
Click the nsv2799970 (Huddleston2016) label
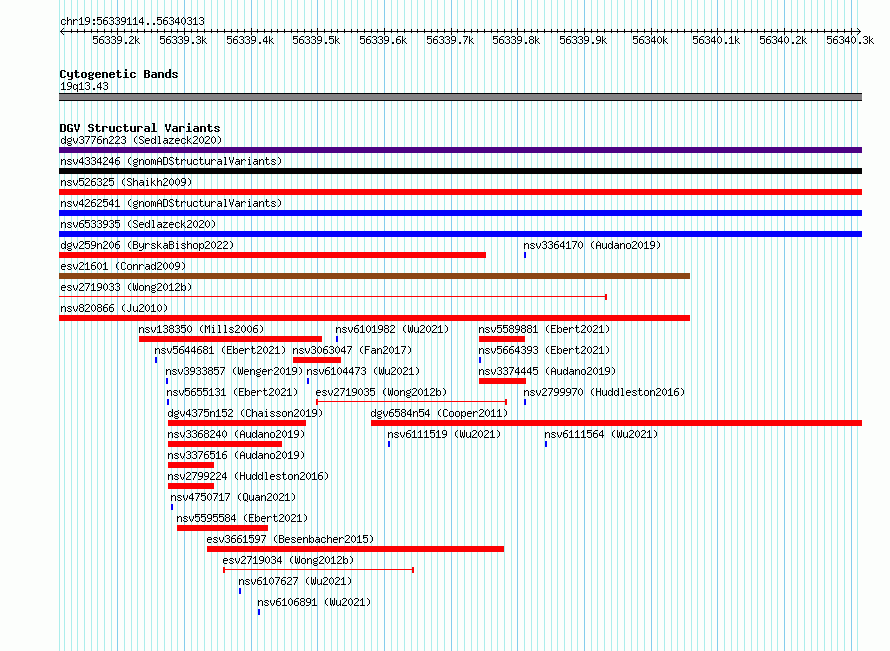tap(604, 392)
